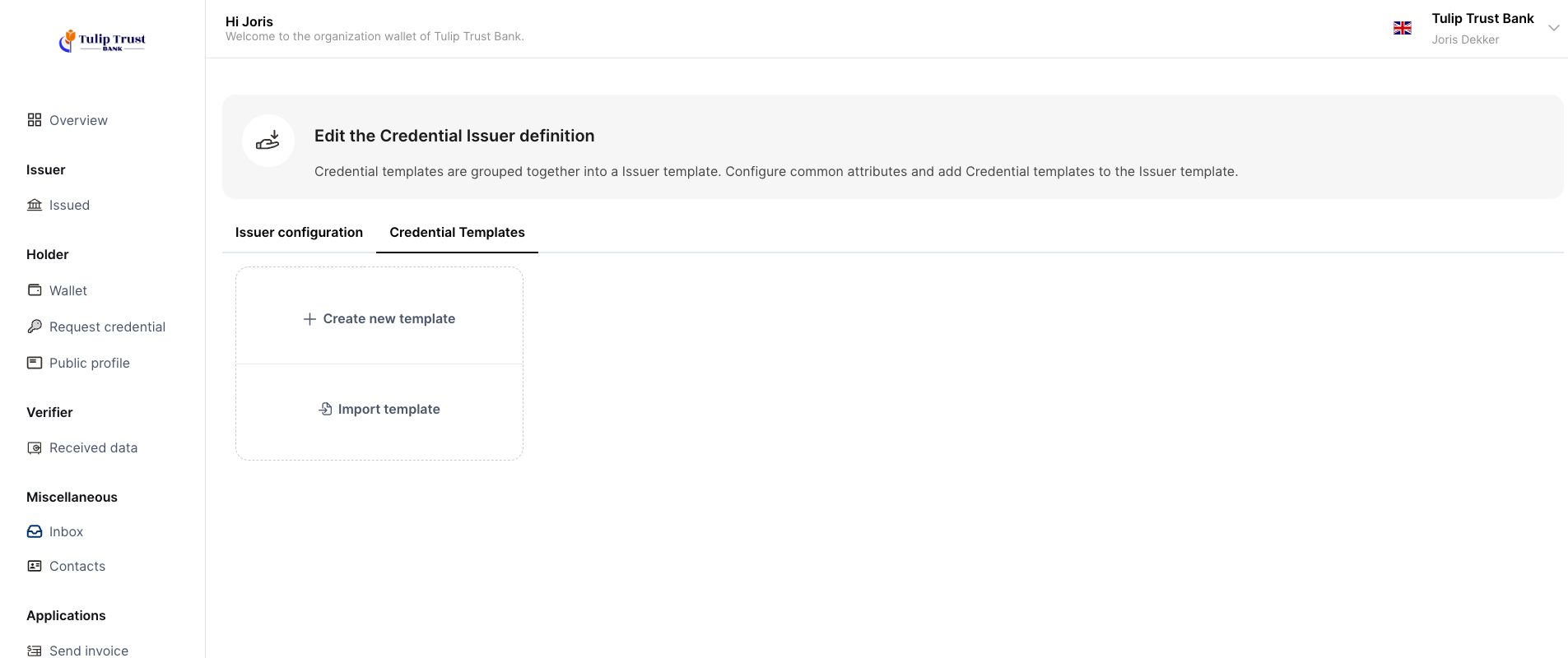Viewport: 1568px width, 658px height.
Task: Click the Tulip Trust Bank logo
Action: point(102,40)
